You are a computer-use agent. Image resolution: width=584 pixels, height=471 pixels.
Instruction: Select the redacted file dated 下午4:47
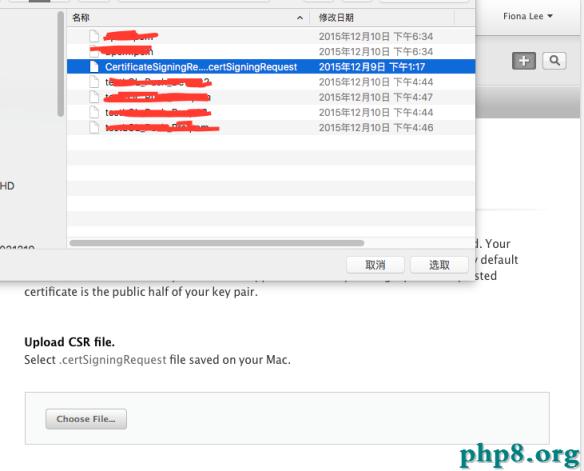(271, 97)
